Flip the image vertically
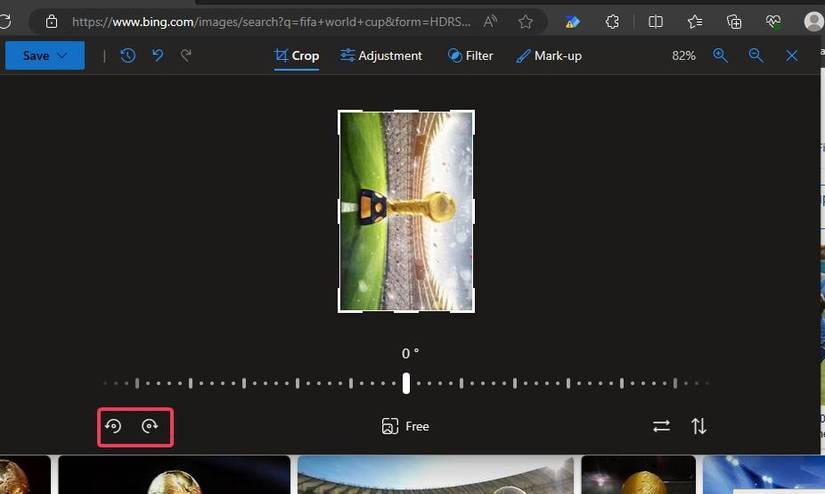825x494 pixels. coord(699,426)
